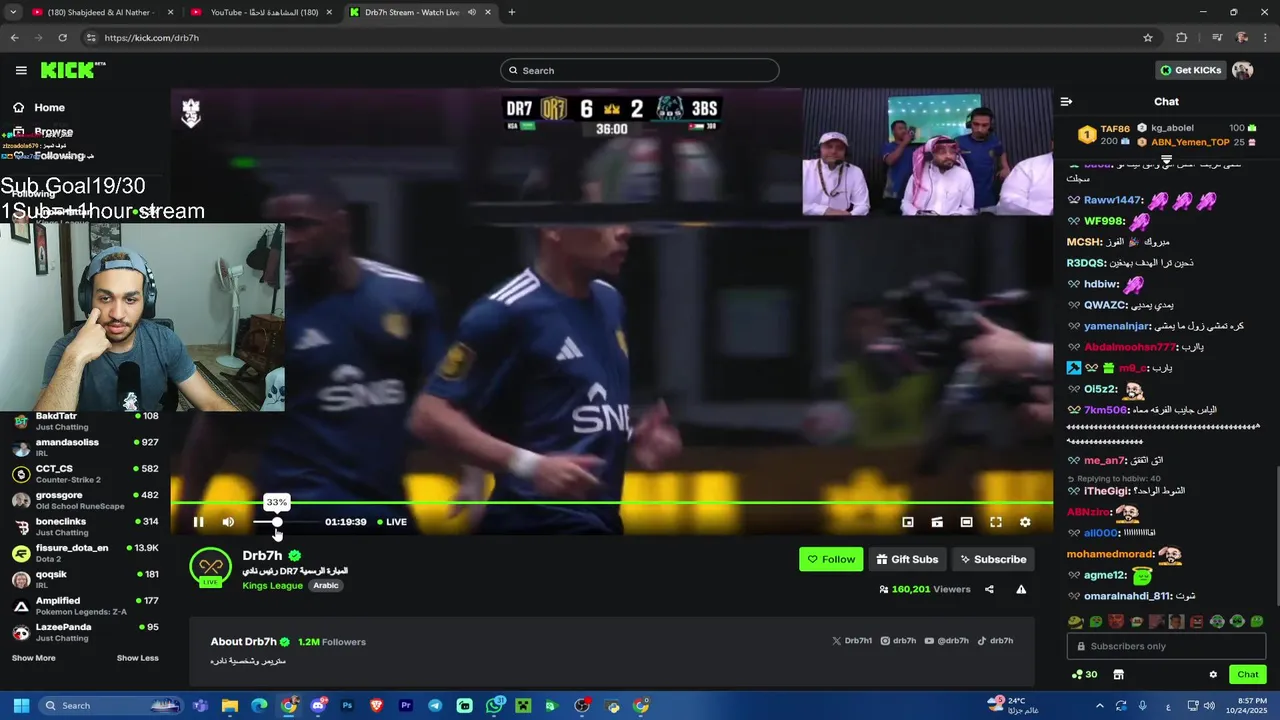Open the Kick shop icon below chat
The image size is (1280, 720).
[x=1118, y=674]
